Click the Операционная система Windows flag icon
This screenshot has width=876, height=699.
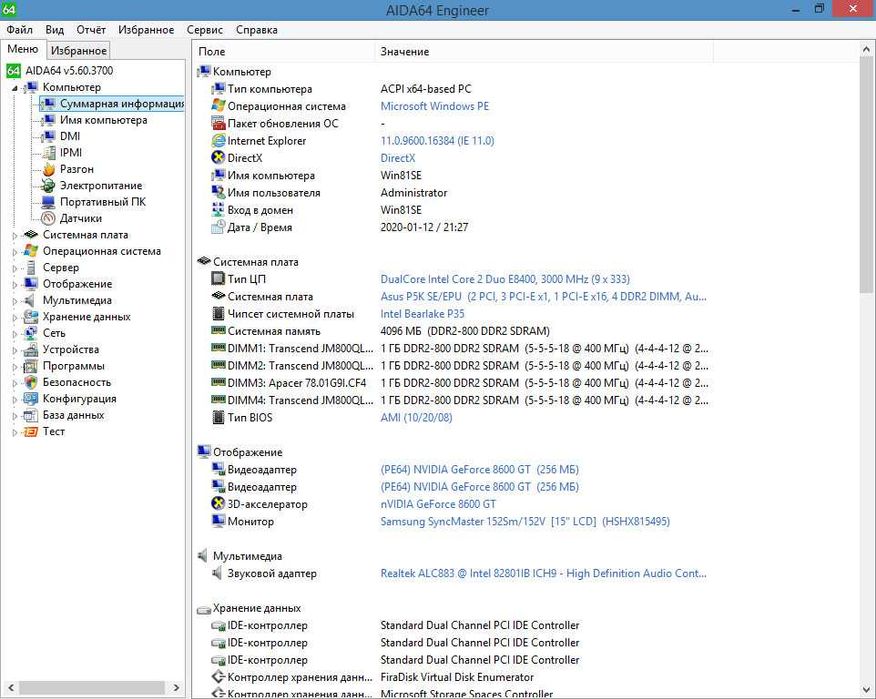(31, 251)
